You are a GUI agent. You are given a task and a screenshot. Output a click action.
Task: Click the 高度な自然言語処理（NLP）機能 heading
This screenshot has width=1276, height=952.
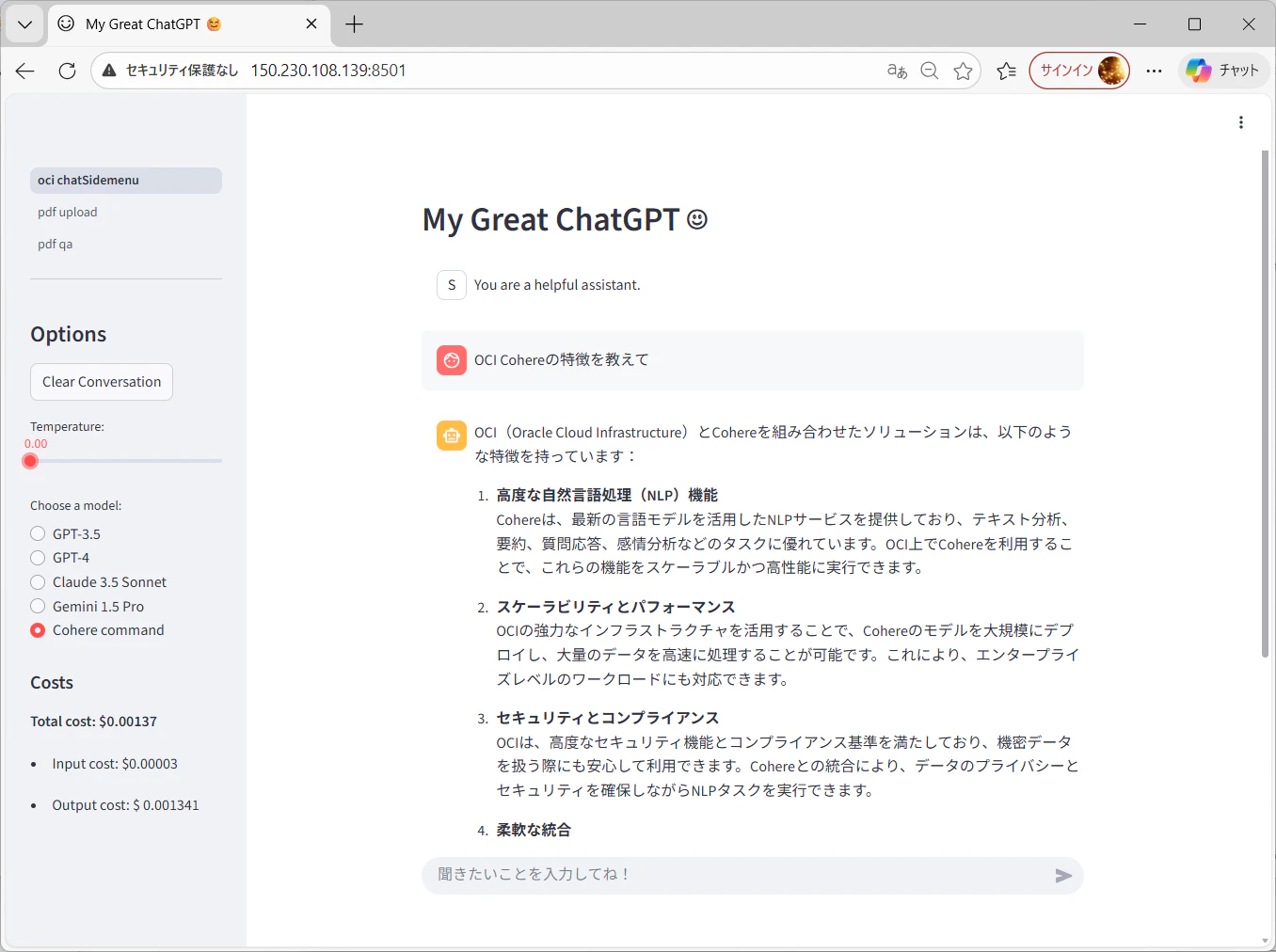coord(607,495)
